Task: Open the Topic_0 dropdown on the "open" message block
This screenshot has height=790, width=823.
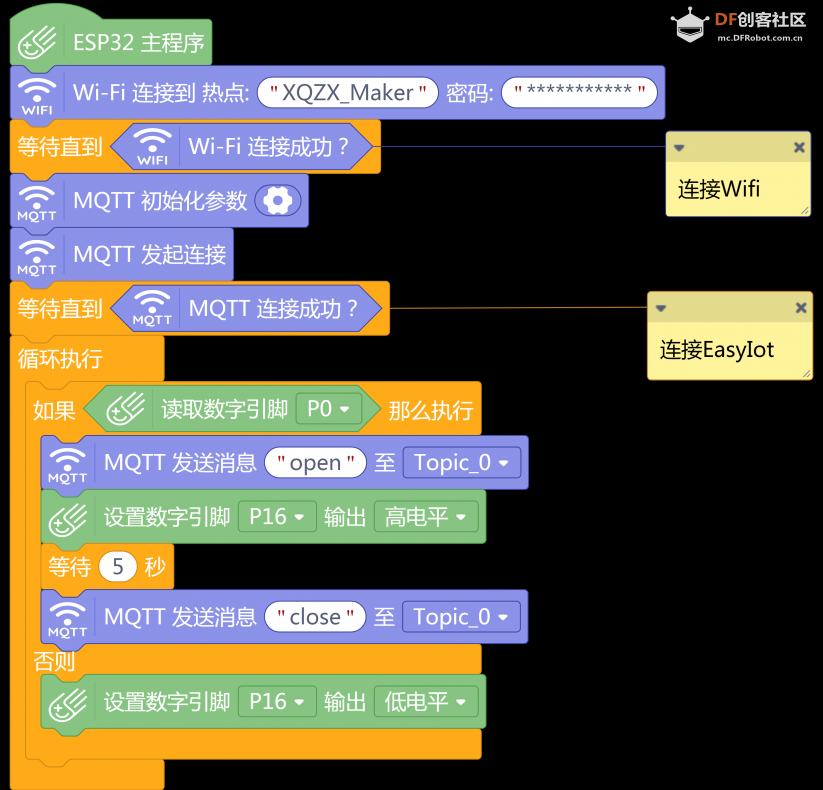Action: point(462,463)
